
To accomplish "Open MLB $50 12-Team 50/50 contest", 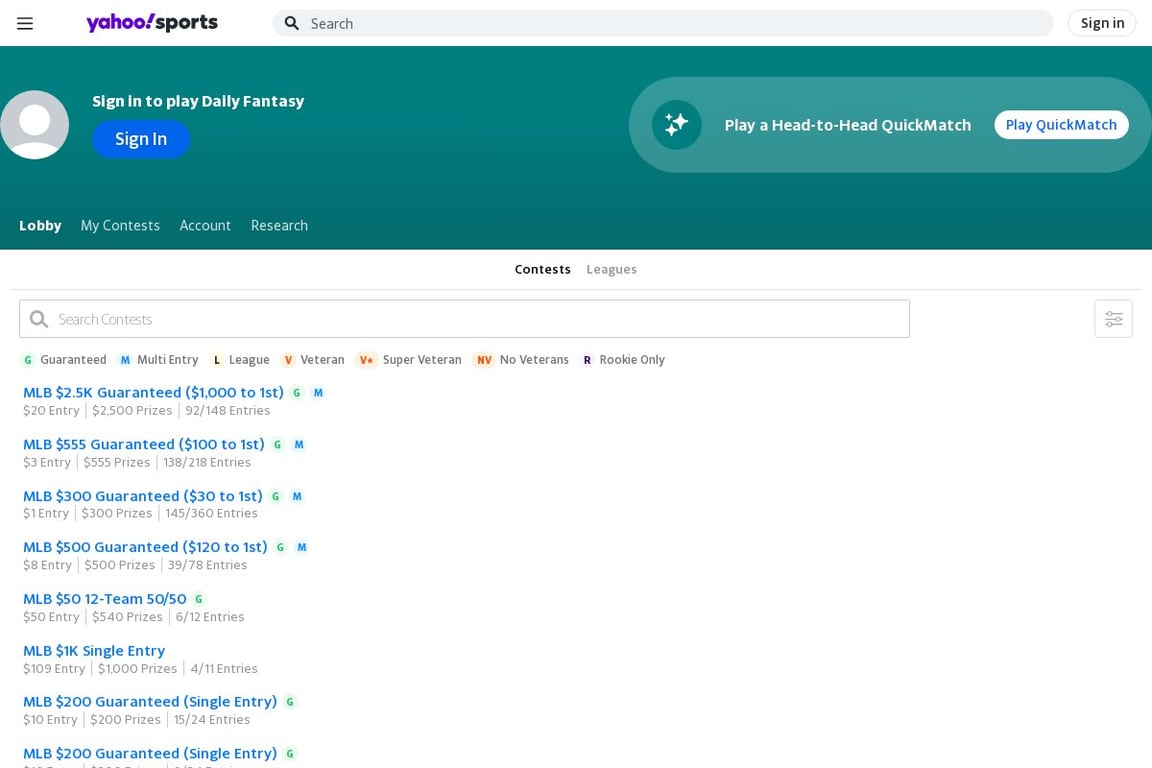I will [104, 599].
